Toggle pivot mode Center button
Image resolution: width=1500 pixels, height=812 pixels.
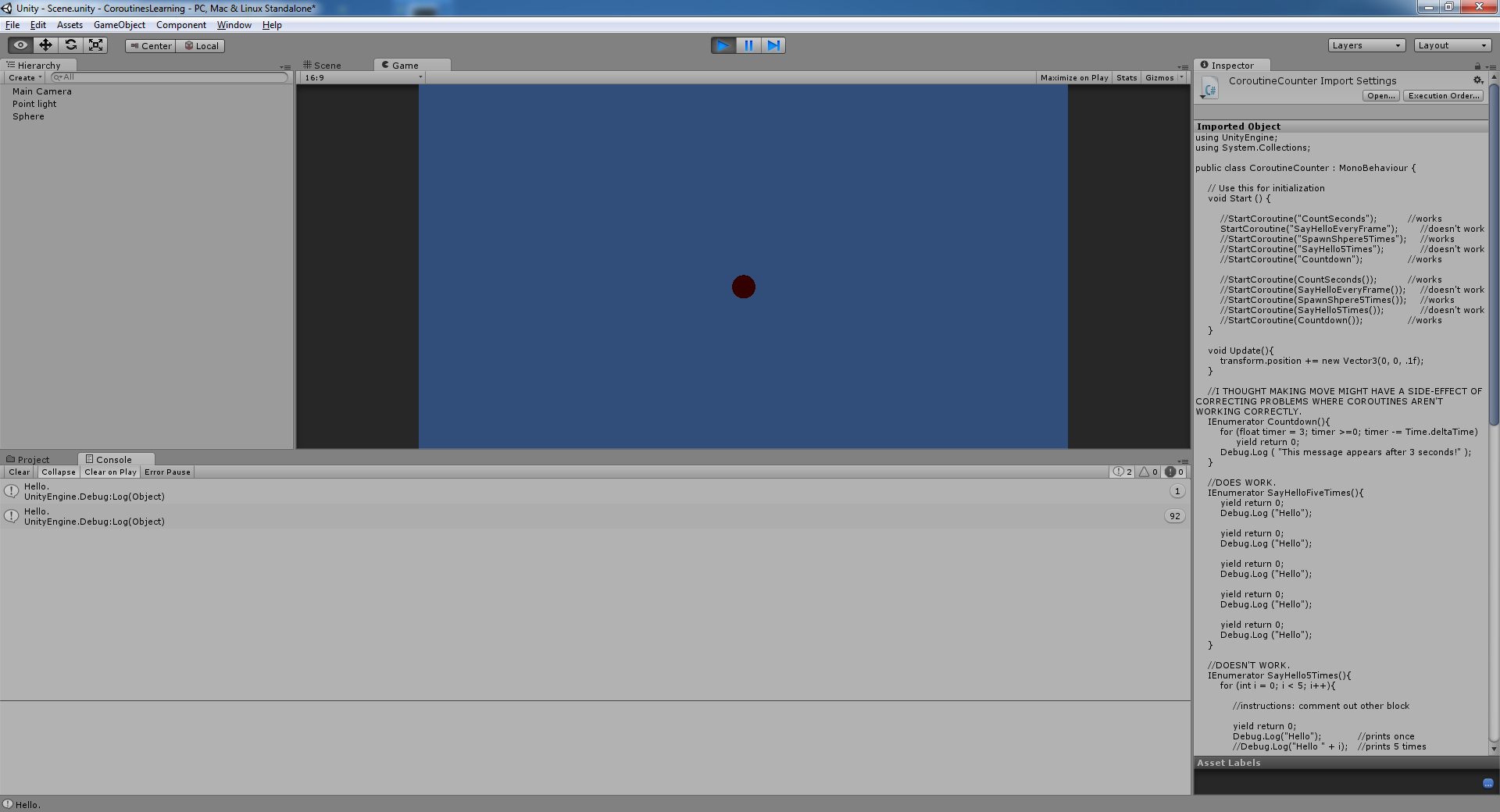tap(151, 46)
